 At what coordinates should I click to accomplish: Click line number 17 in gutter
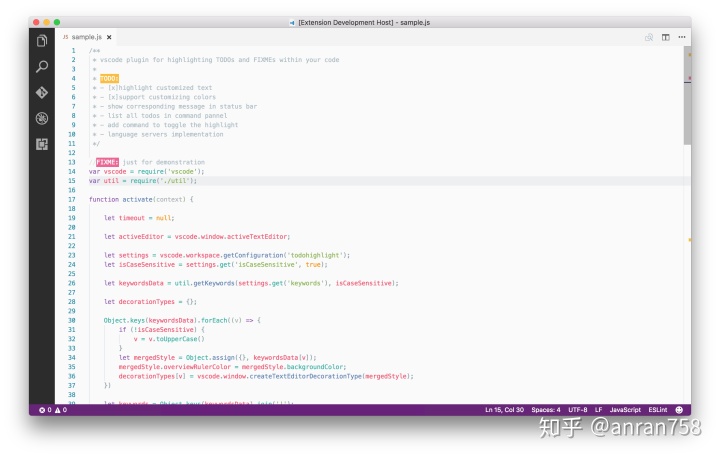click(x=72, y=199)
